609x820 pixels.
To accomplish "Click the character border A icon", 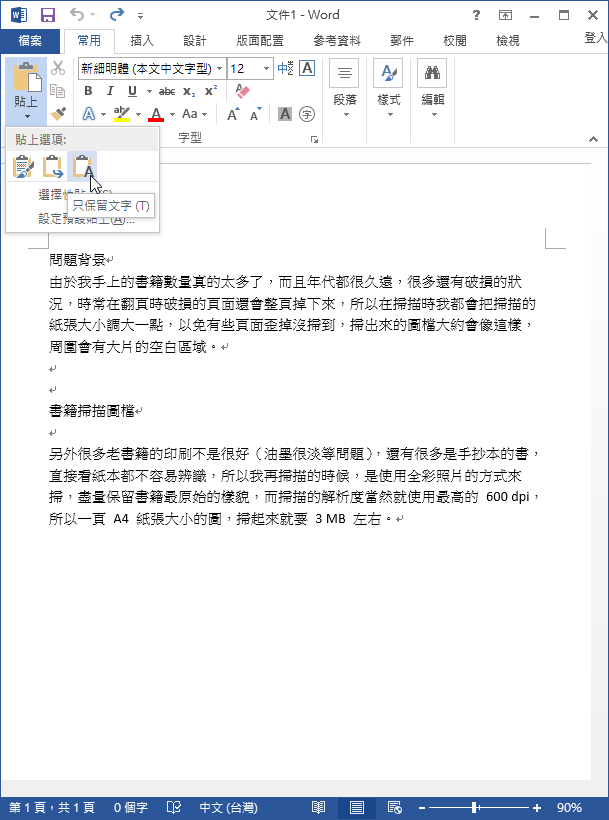I will pyautogui.click(x=307, y=69).
